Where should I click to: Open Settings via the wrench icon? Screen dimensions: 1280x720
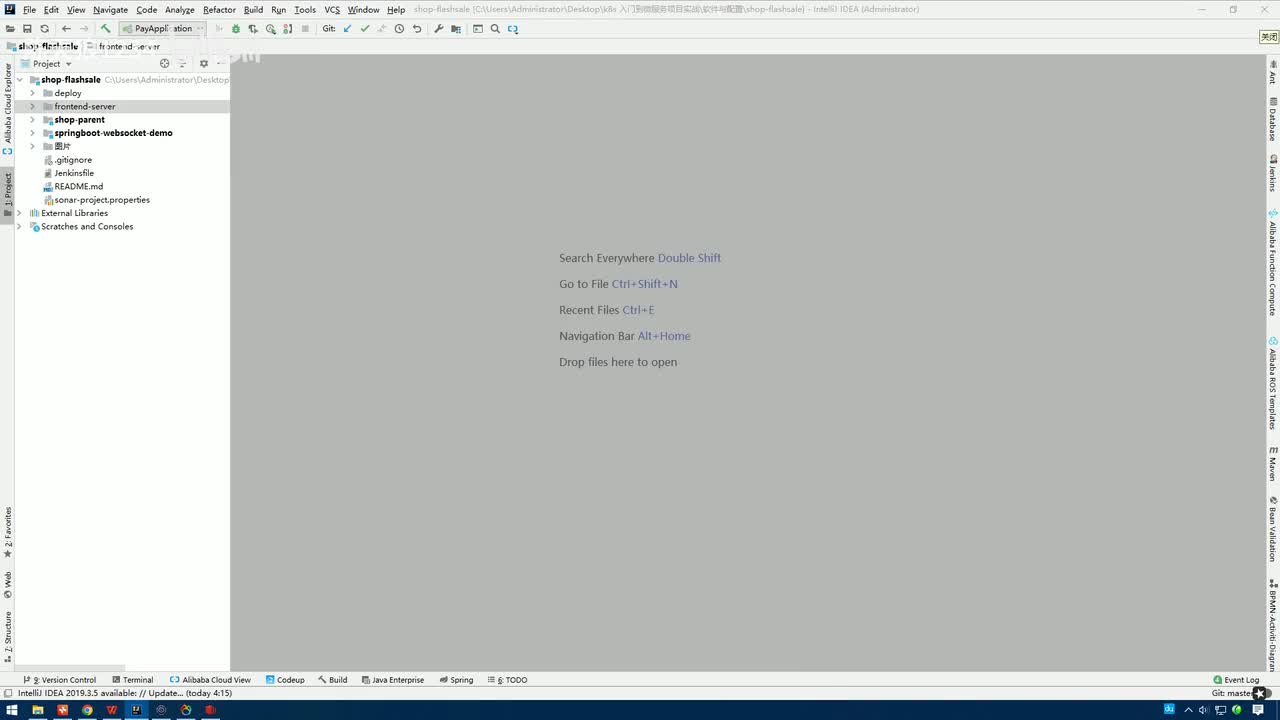(x=438, y=29)
